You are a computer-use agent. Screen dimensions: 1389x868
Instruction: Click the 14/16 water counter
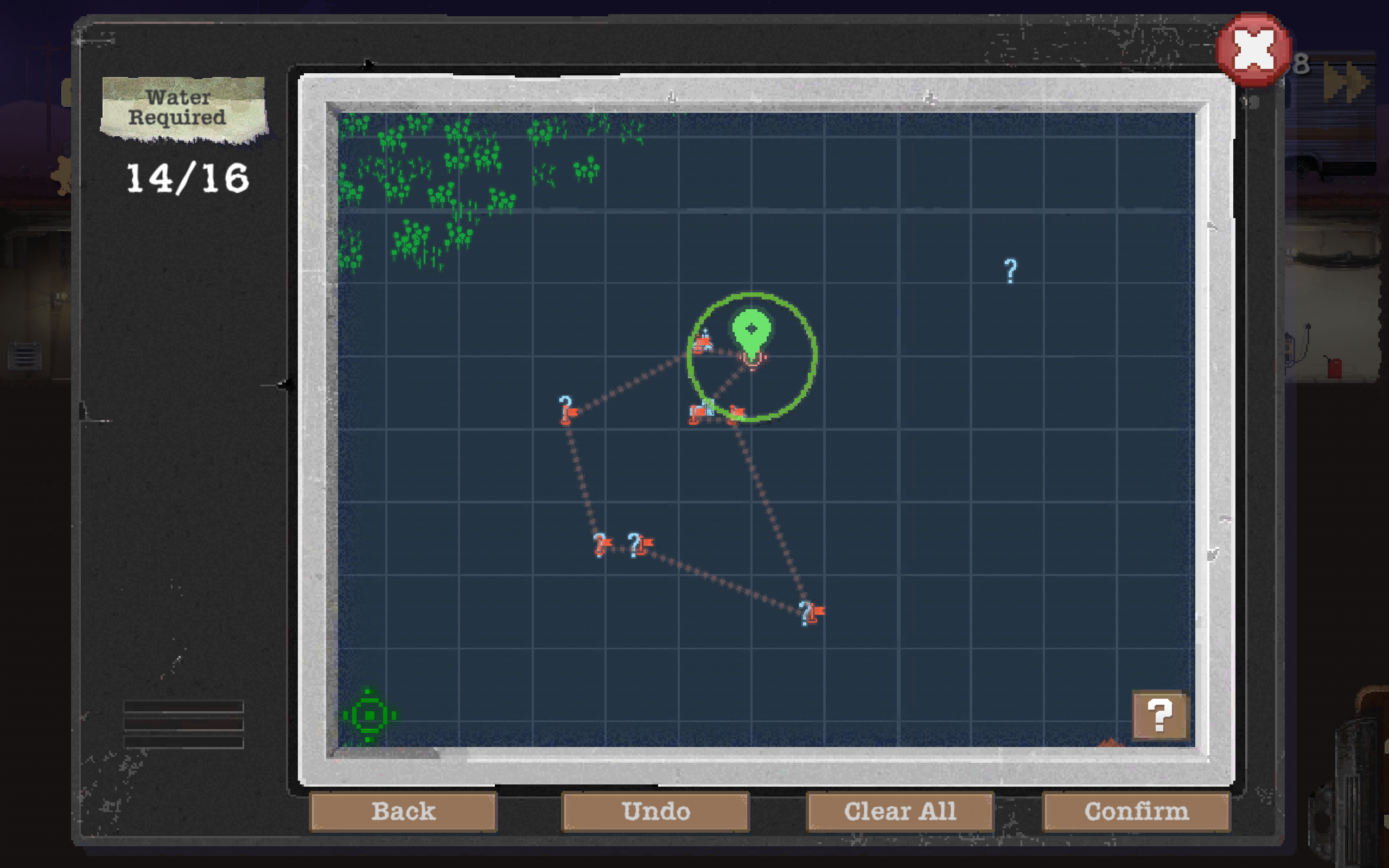pos(188,178)
